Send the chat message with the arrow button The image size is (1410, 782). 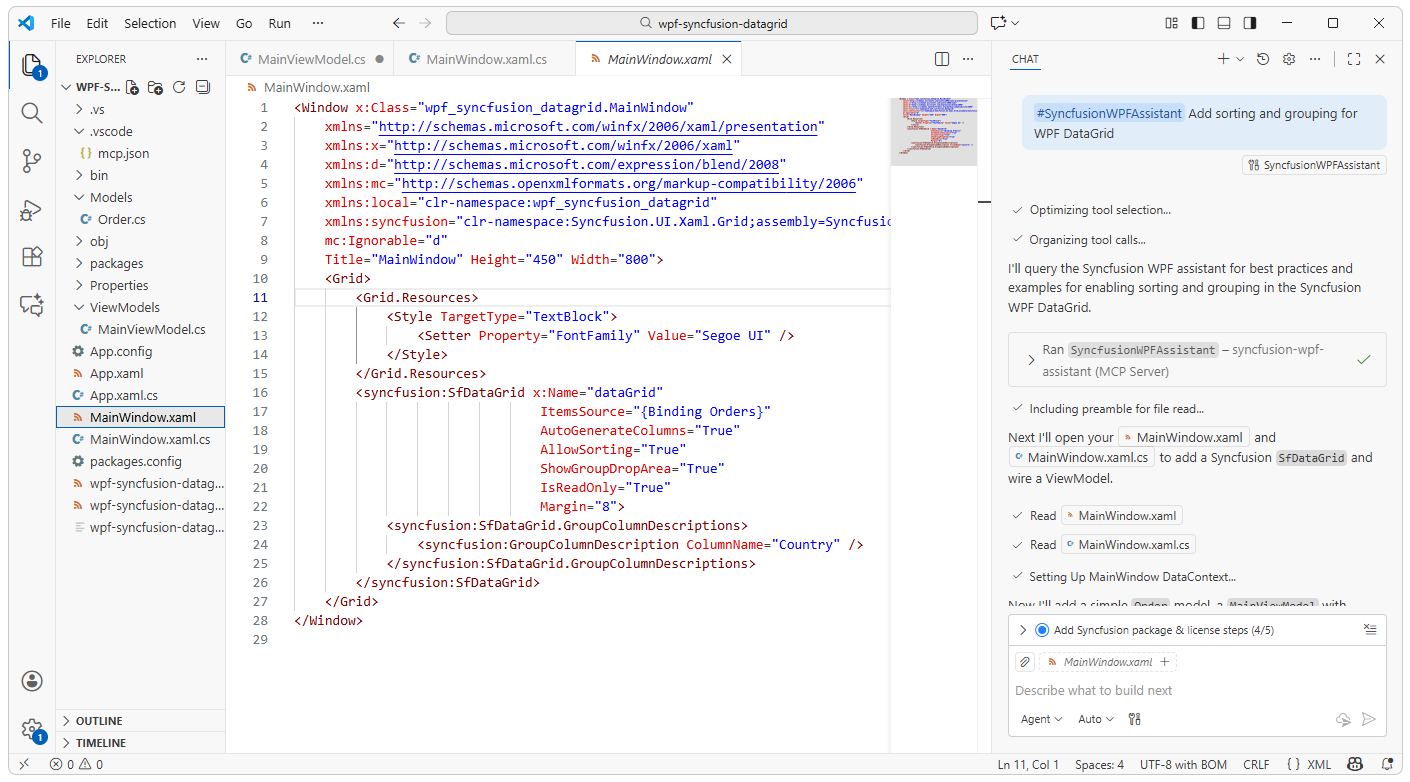(1370, 719)
